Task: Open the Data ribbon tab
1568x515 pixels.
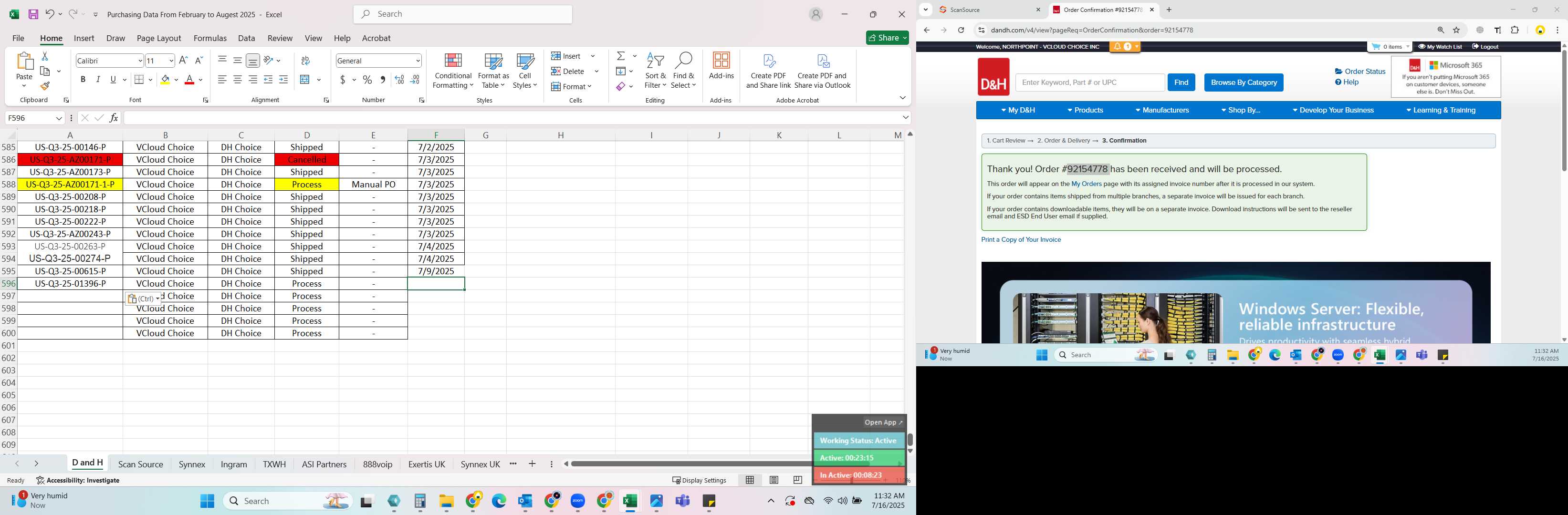Action: [247, 38]
